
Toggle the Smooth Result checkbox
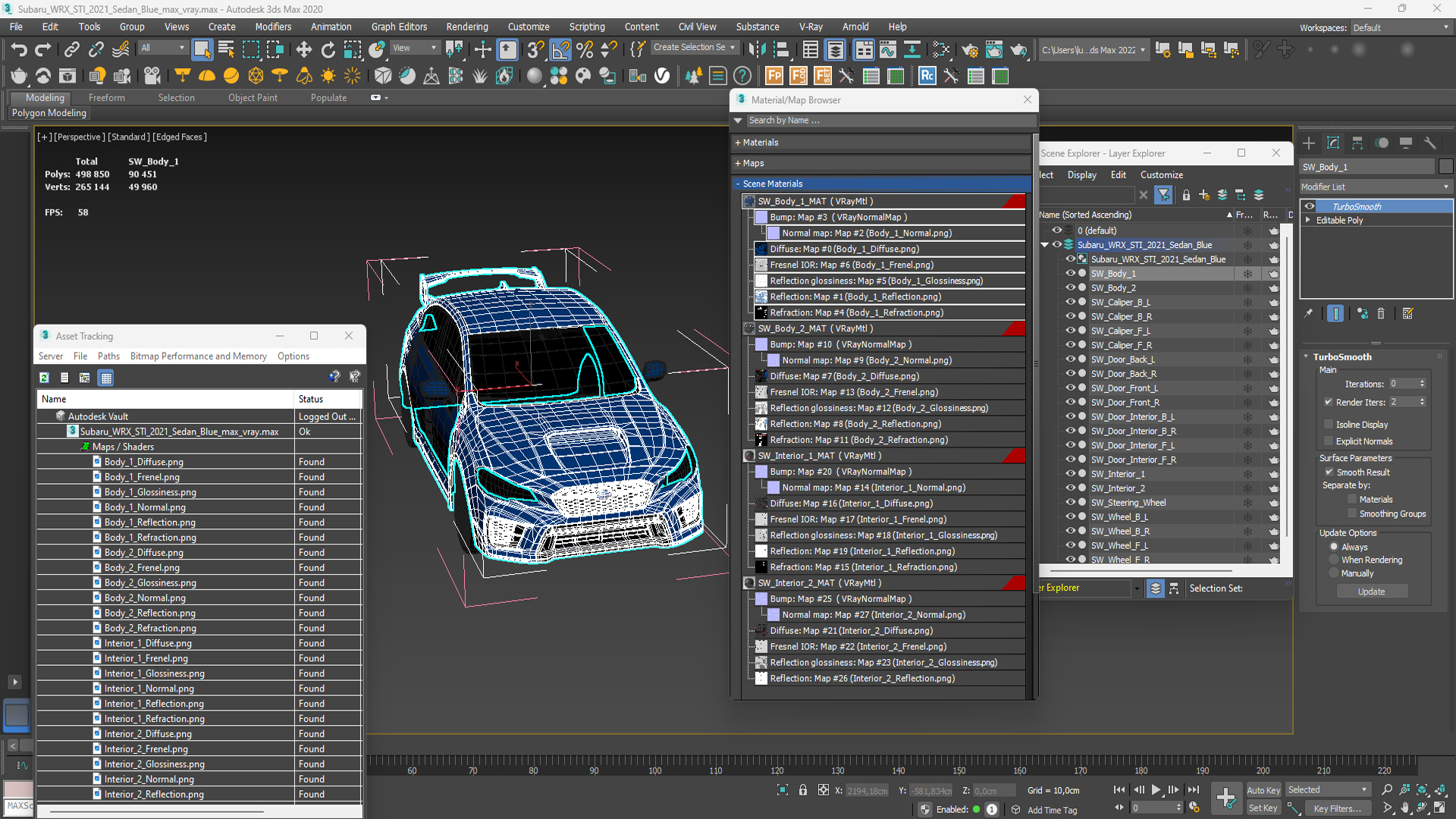[1329, 472]
